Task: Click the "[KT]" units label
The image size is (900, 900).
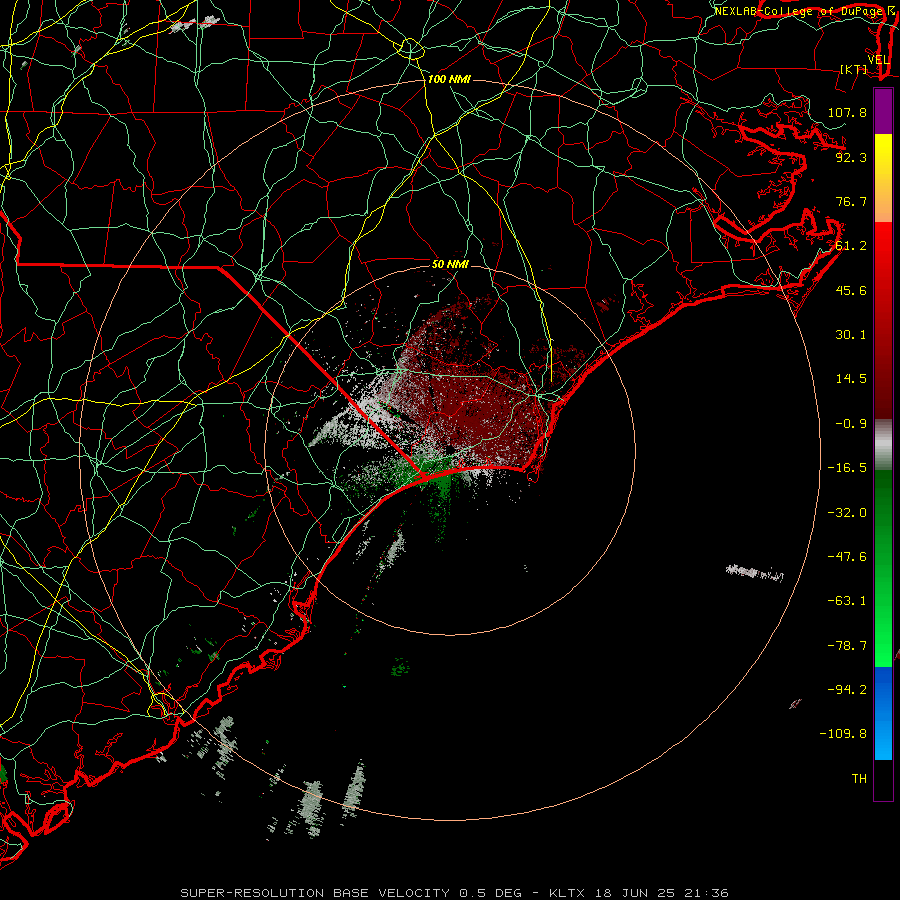Action: click(x=854, y=69)
